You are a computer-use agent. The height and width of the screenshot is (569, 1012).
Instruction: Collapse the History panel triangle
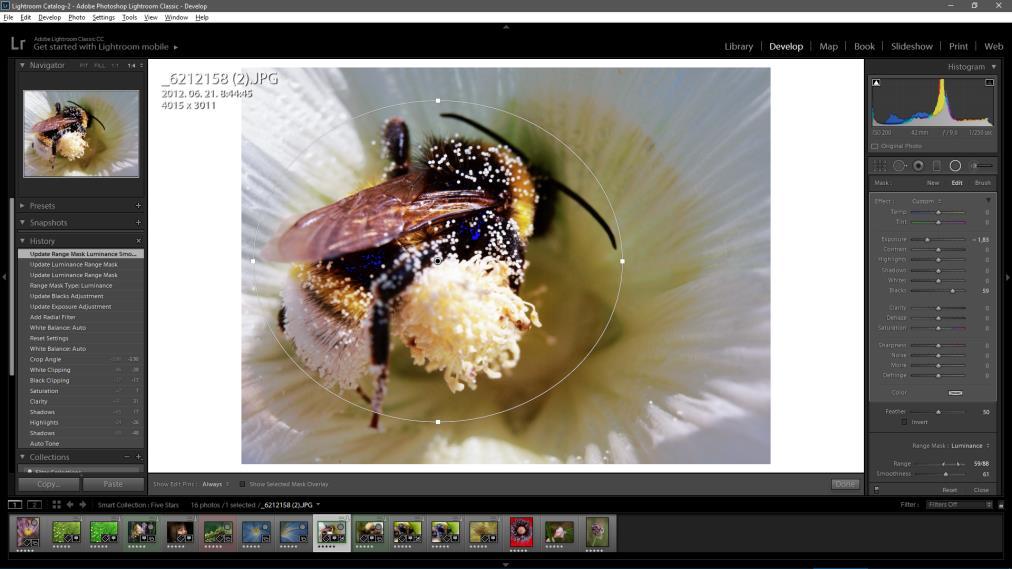coord(22,241)
